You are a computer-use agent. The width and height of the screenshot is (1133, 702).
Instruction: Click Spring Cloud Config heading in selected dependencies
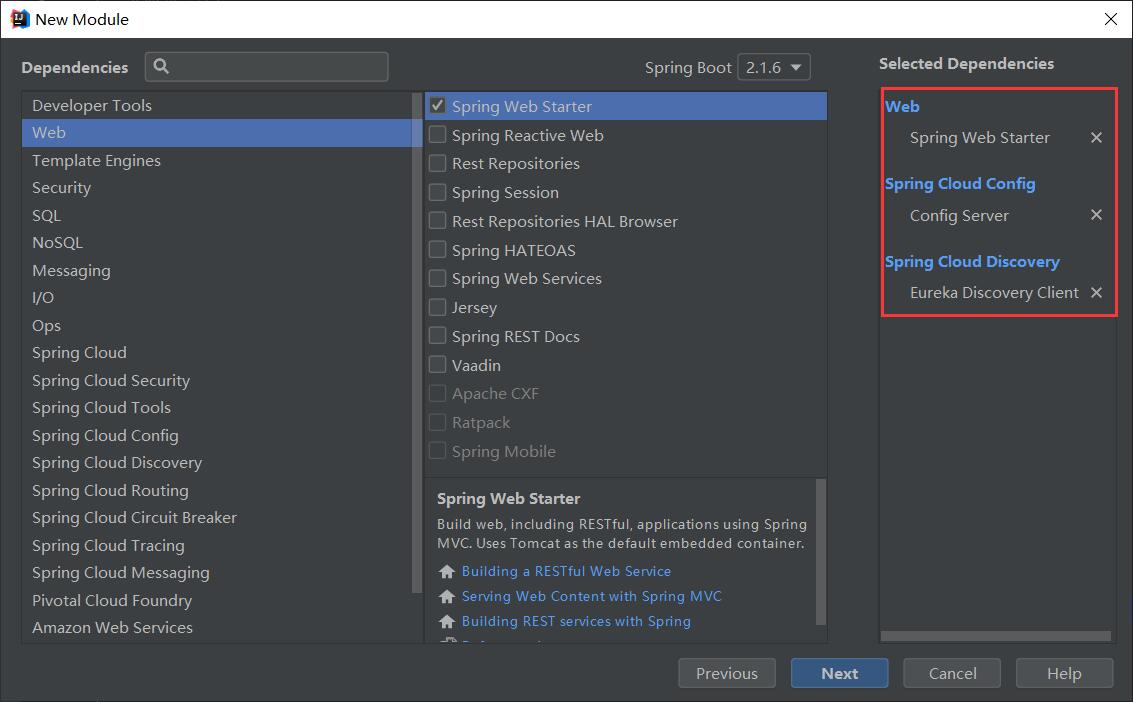coord(960,183)
